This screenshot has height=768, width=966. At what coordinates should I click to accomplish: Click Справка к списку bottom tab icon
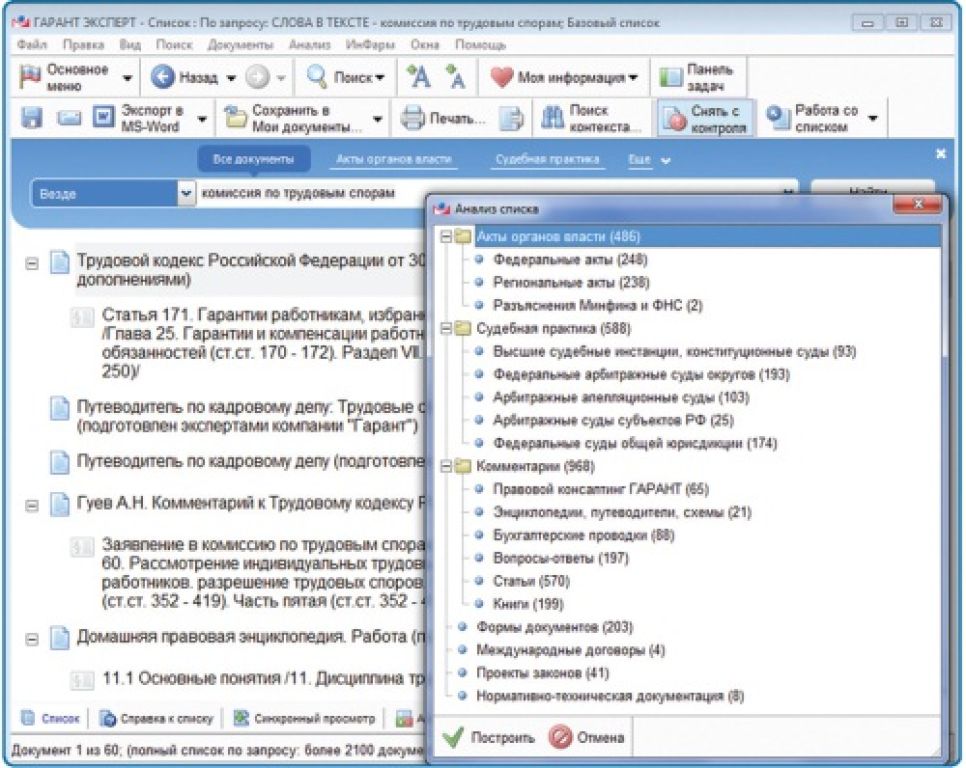pos(108,718)
